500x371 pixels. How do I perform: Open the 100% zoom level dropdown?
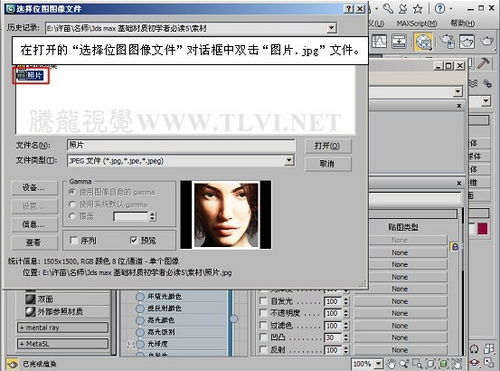tap(378, 364)
